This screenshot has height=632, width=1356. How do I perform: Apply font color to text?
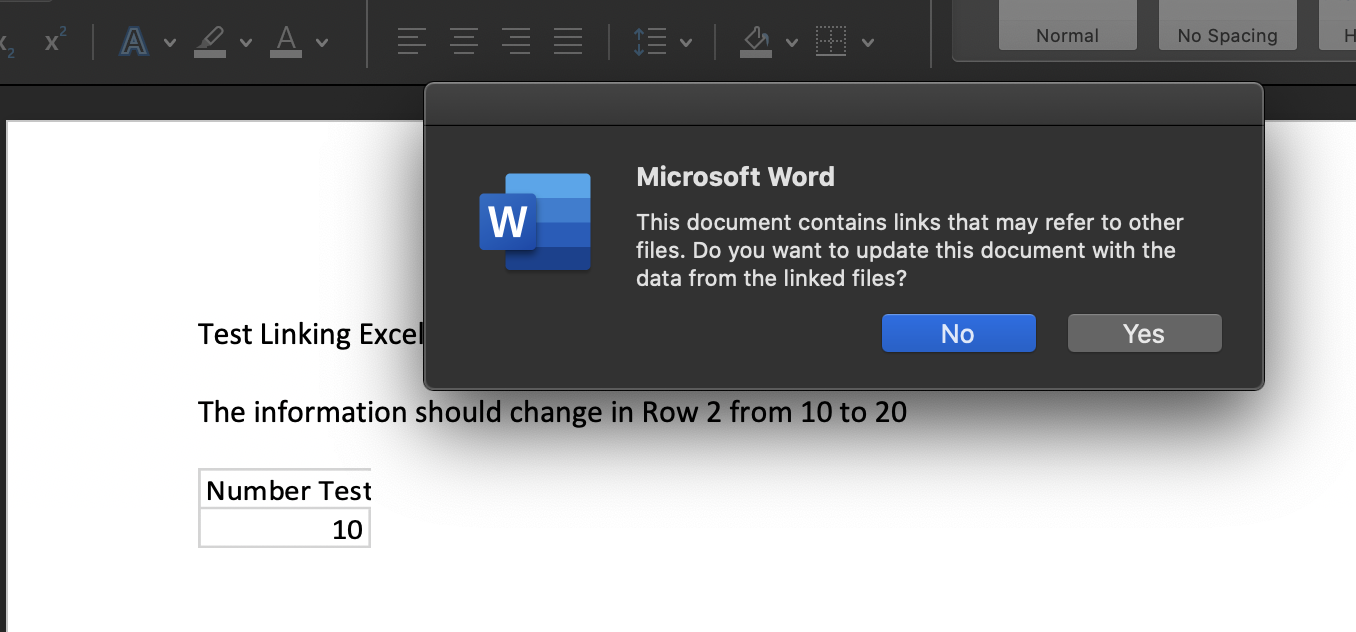click(x=286, y=42)
